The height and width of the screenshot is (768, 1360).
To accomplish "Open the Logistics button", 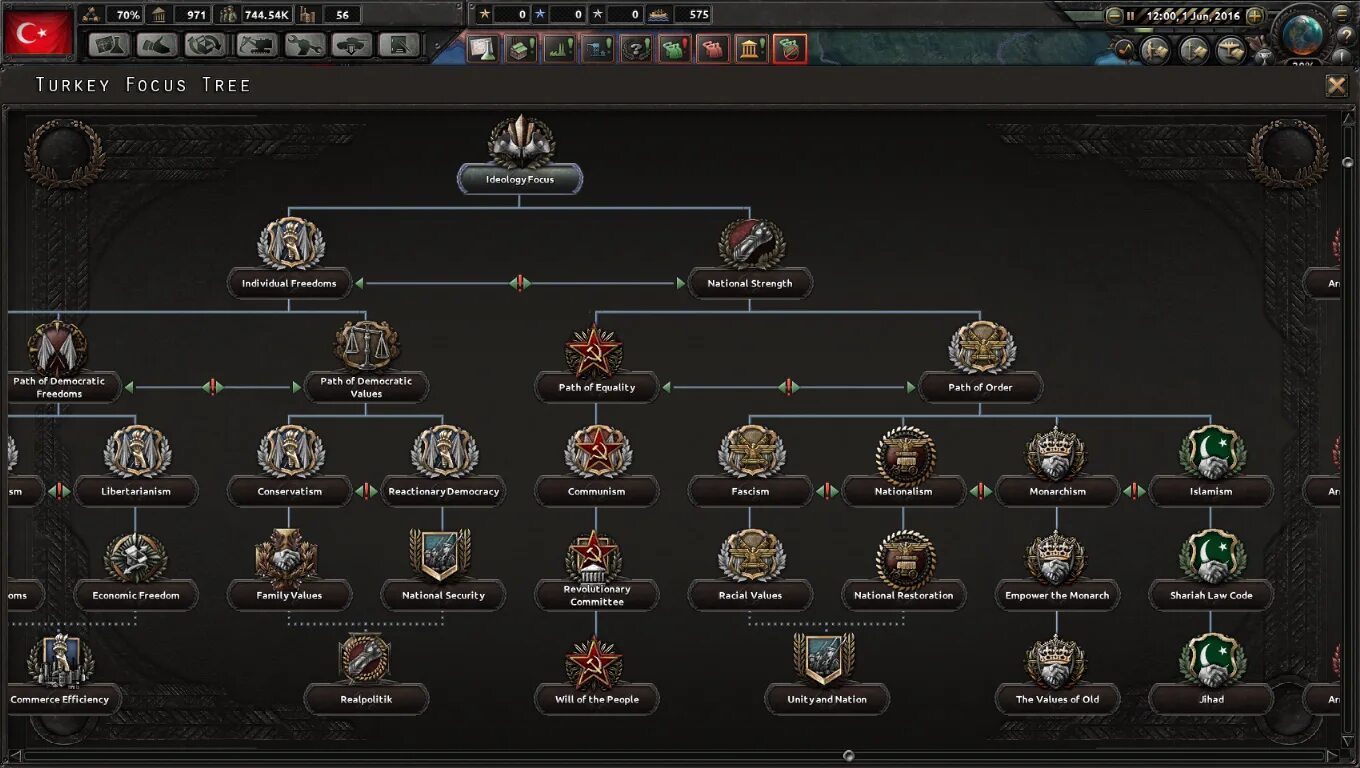I will (400, 45).
